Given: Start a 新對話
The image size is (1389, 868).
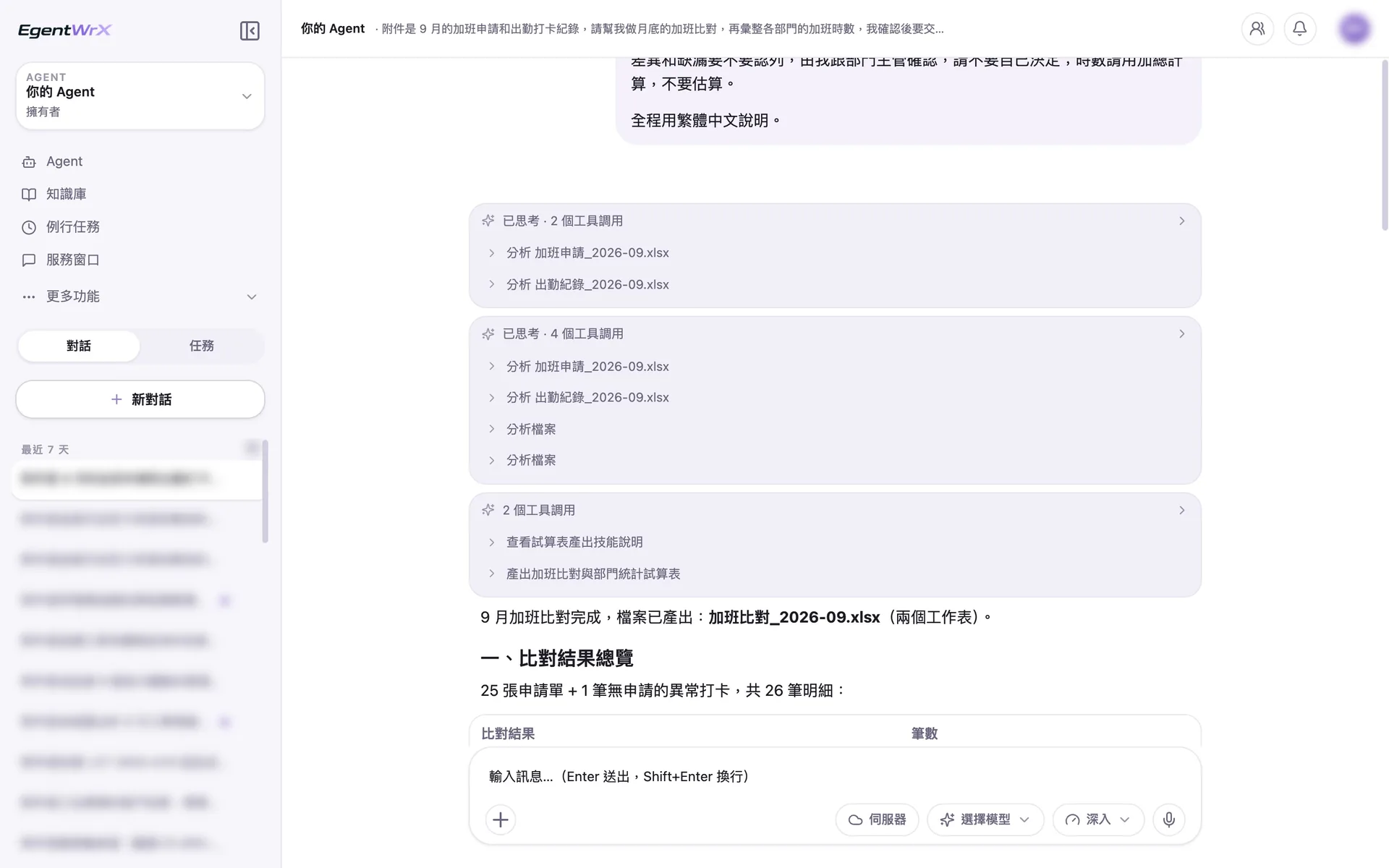Looking at the screenshot, I should click(140, 399).
